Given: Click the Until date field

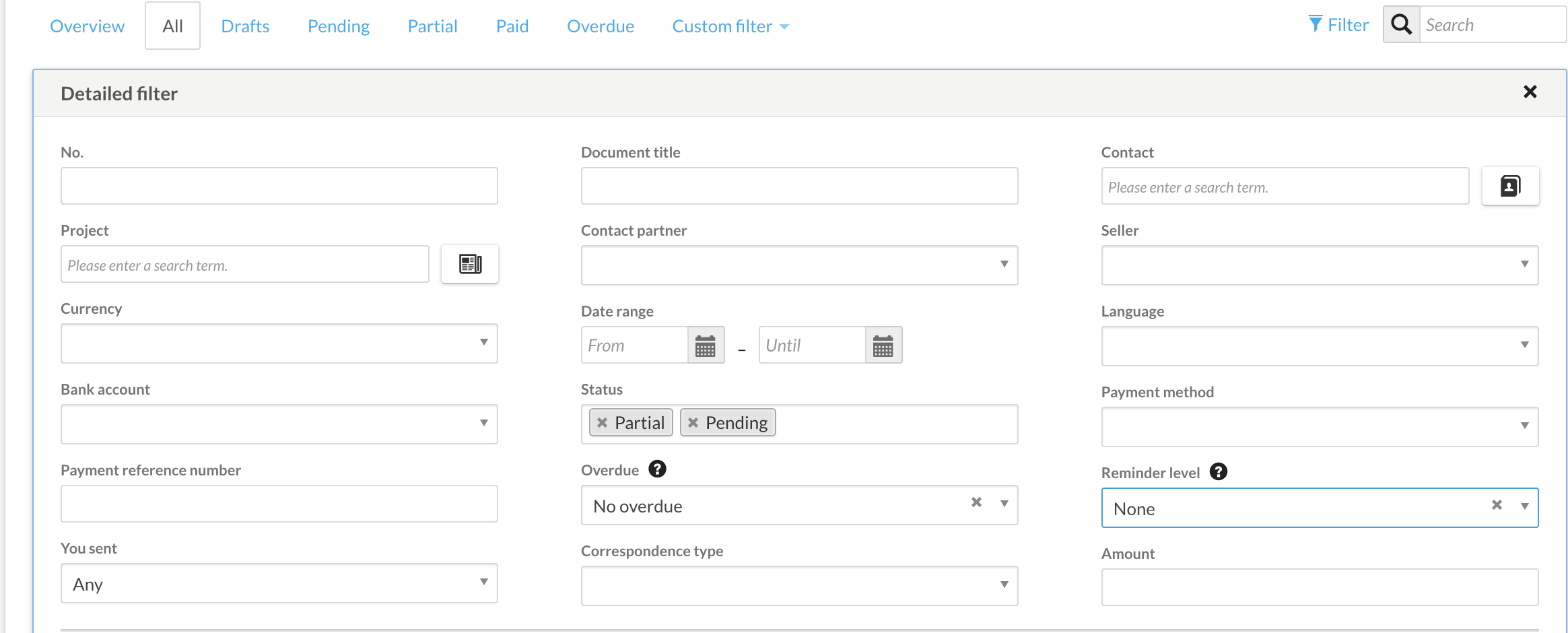Looking at the screenshot, I should [x=812, y=345].
